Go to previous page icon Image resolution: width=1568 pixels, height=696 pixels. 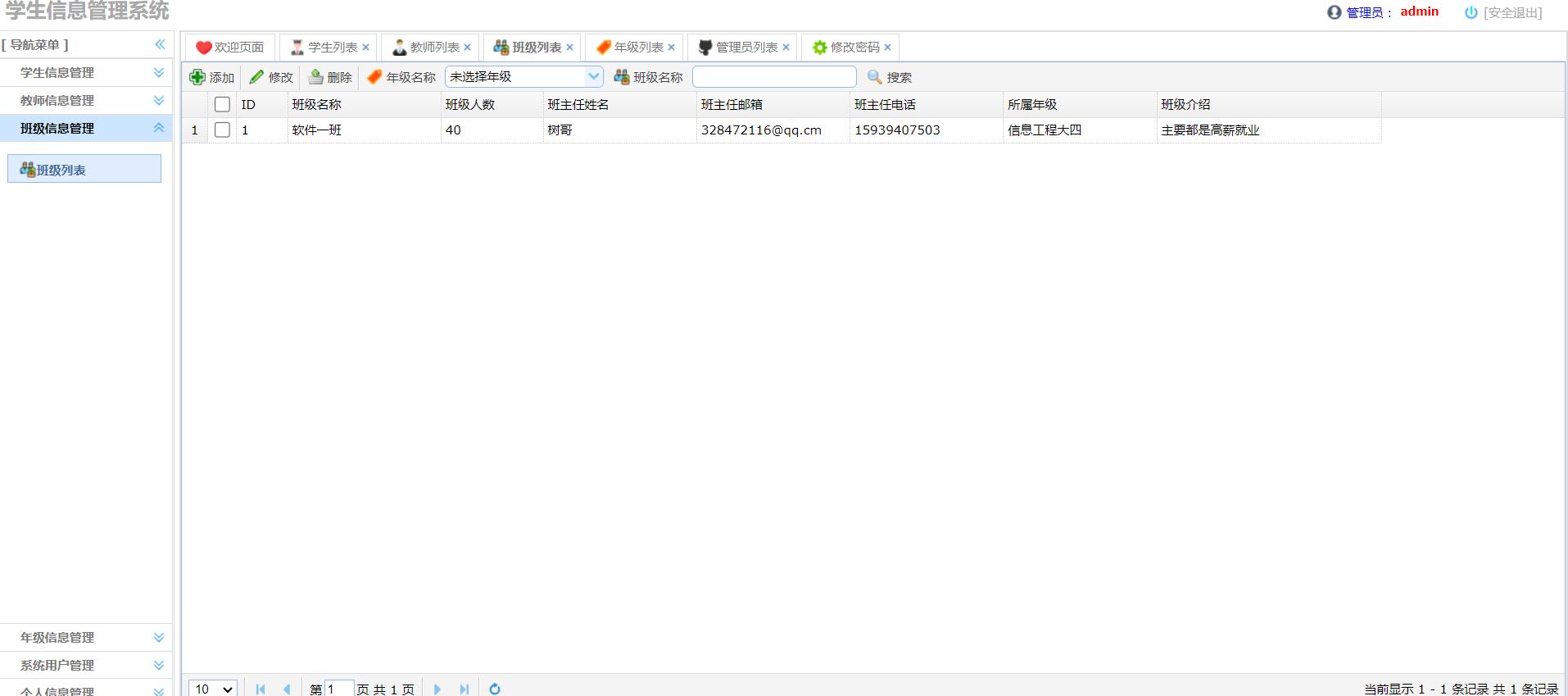click(287, 689)
